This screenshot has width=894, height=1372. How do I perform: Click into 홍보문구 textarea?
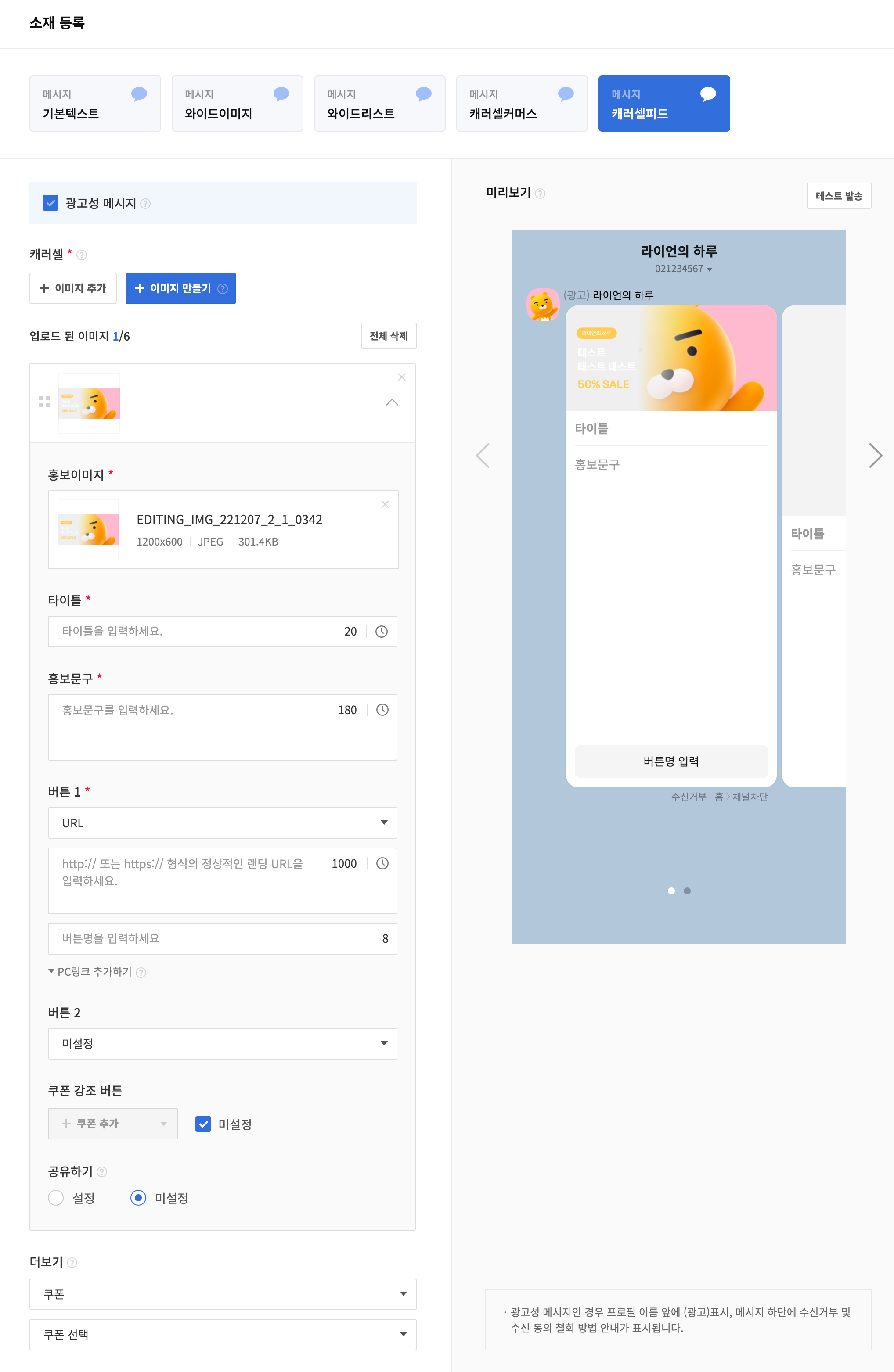click(223, 728)
